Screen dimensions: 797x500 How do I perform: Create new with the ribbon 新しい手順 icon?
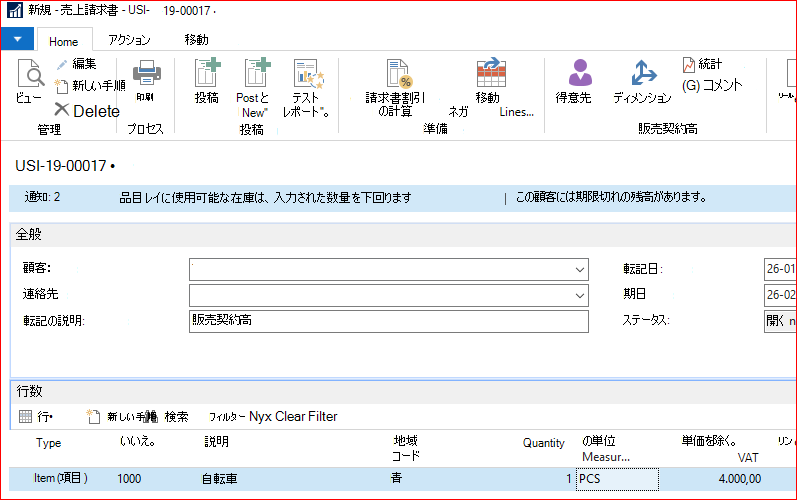coord(62,86)
